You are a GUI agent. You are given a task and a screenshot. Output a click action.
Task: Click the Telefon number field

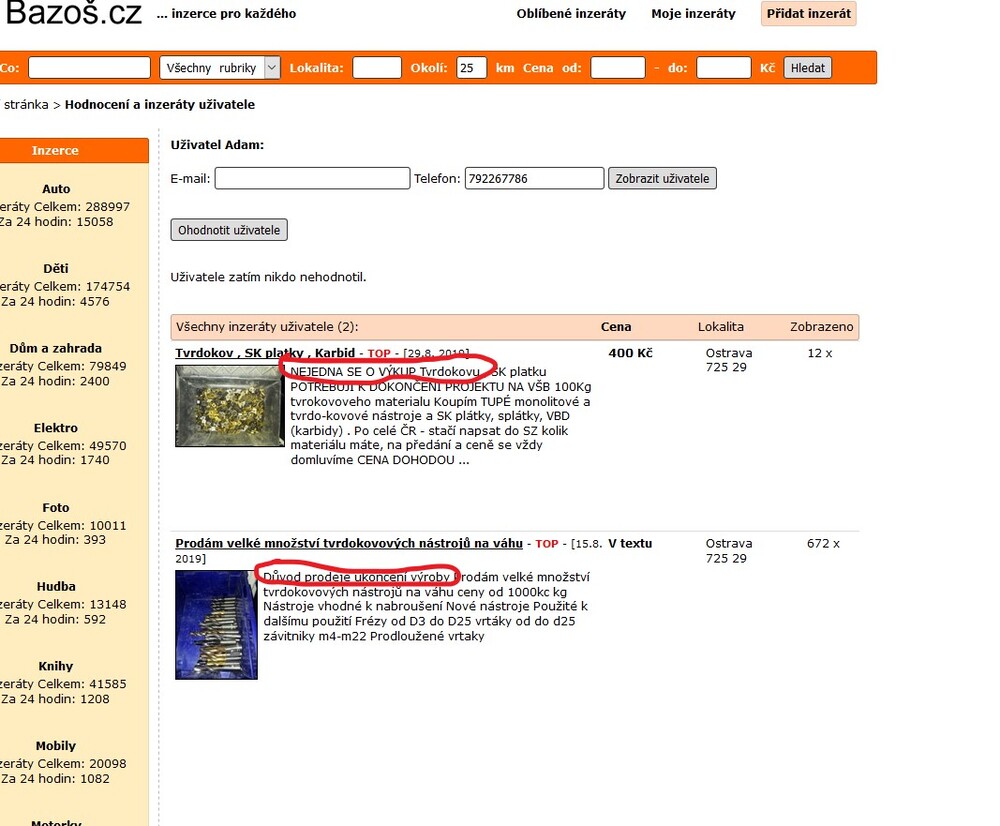534,179
